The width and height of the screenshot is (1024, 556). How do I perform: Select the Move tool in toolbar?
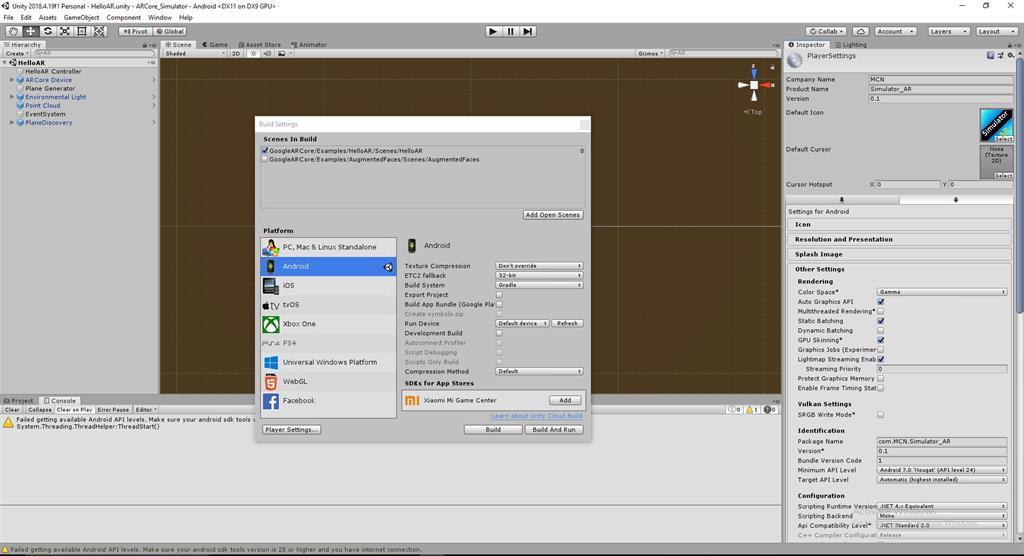tap(30, 31)
